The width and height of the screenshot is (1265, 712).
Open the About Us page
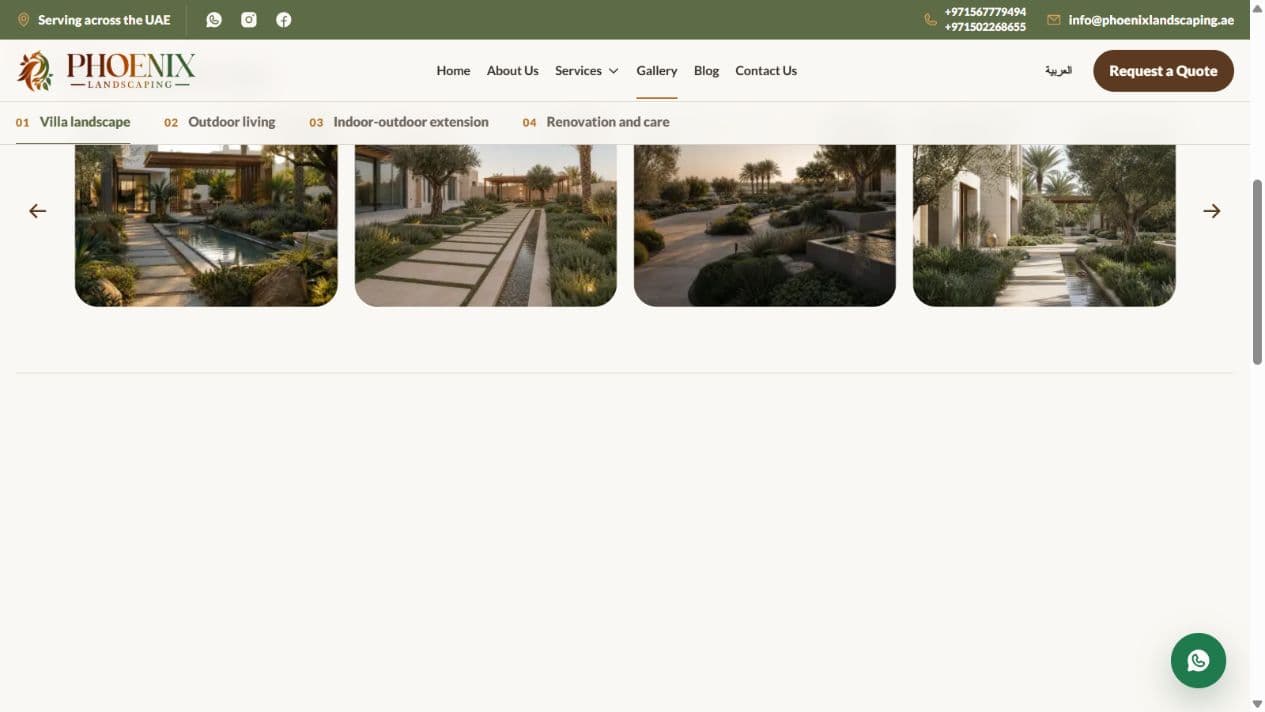click(x=512, y=71)
